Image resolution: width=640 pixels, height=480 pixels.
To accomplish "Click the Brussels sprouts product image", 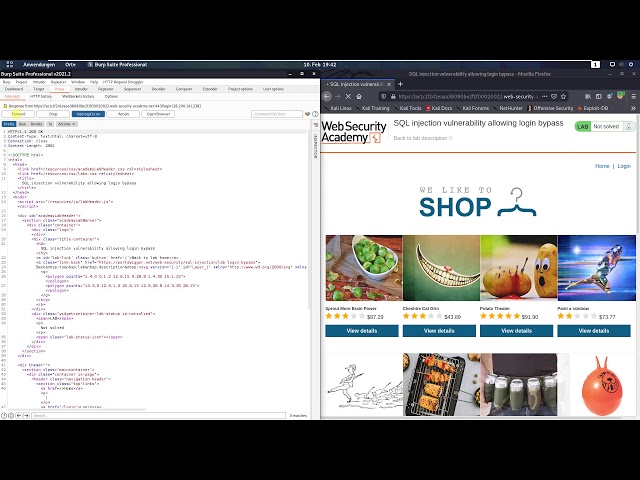I will (364, 268).
